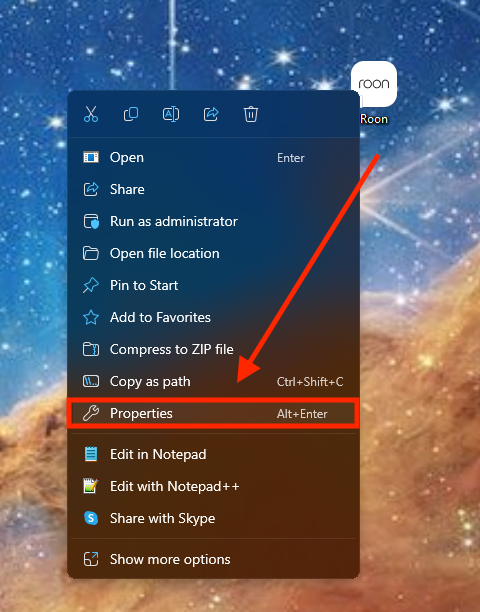The width and height of the screenshot is (480, 612).
Task: Click the Cut scissors icon
Action: click(x=91, y=114)
